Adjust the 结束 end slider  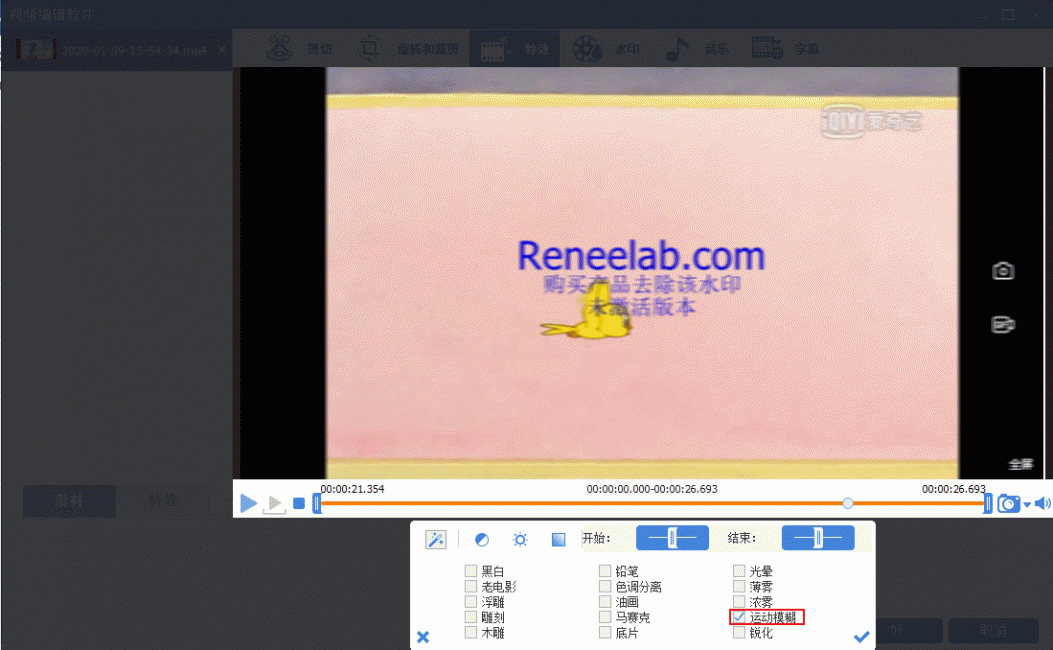click(818, 538)
